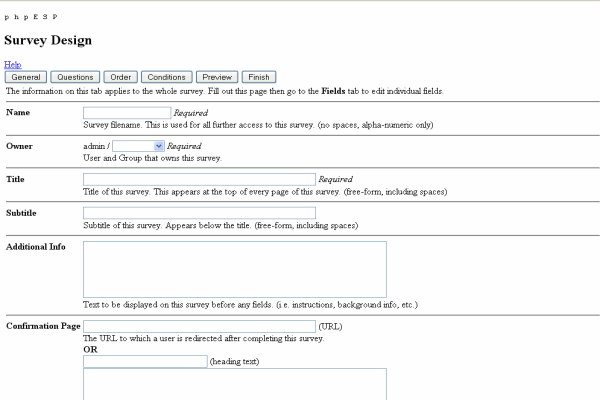The image size is (600, 400).
Task: Click the Survey Design heading
Action: point(48,41)
